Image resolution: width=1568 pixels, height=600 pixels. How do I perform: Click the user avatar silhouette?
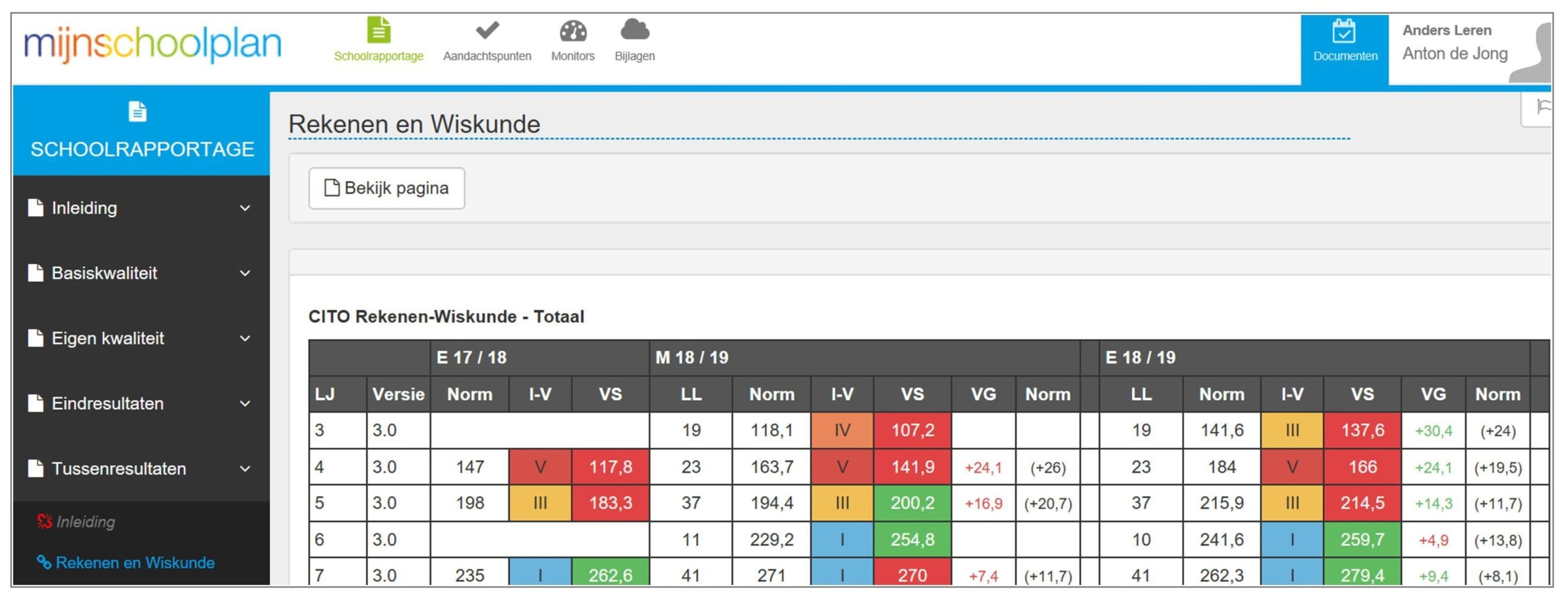tap(1531, 53)
